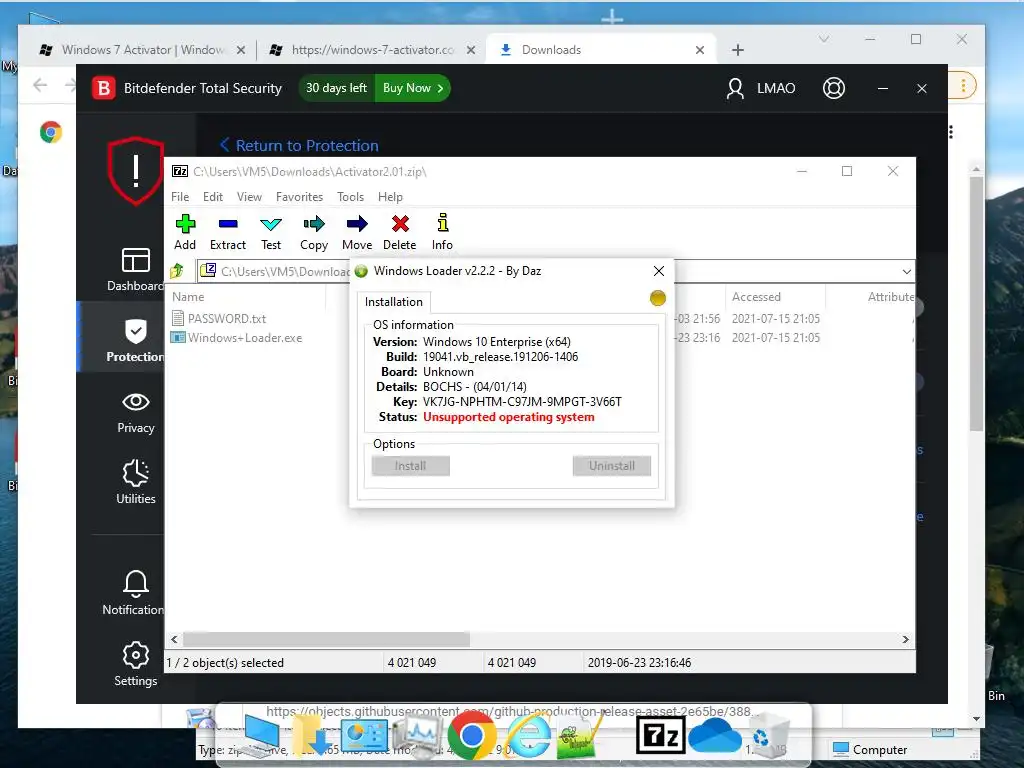
Task: Open Bitdefender Utilities section
Action: [135, 482]
